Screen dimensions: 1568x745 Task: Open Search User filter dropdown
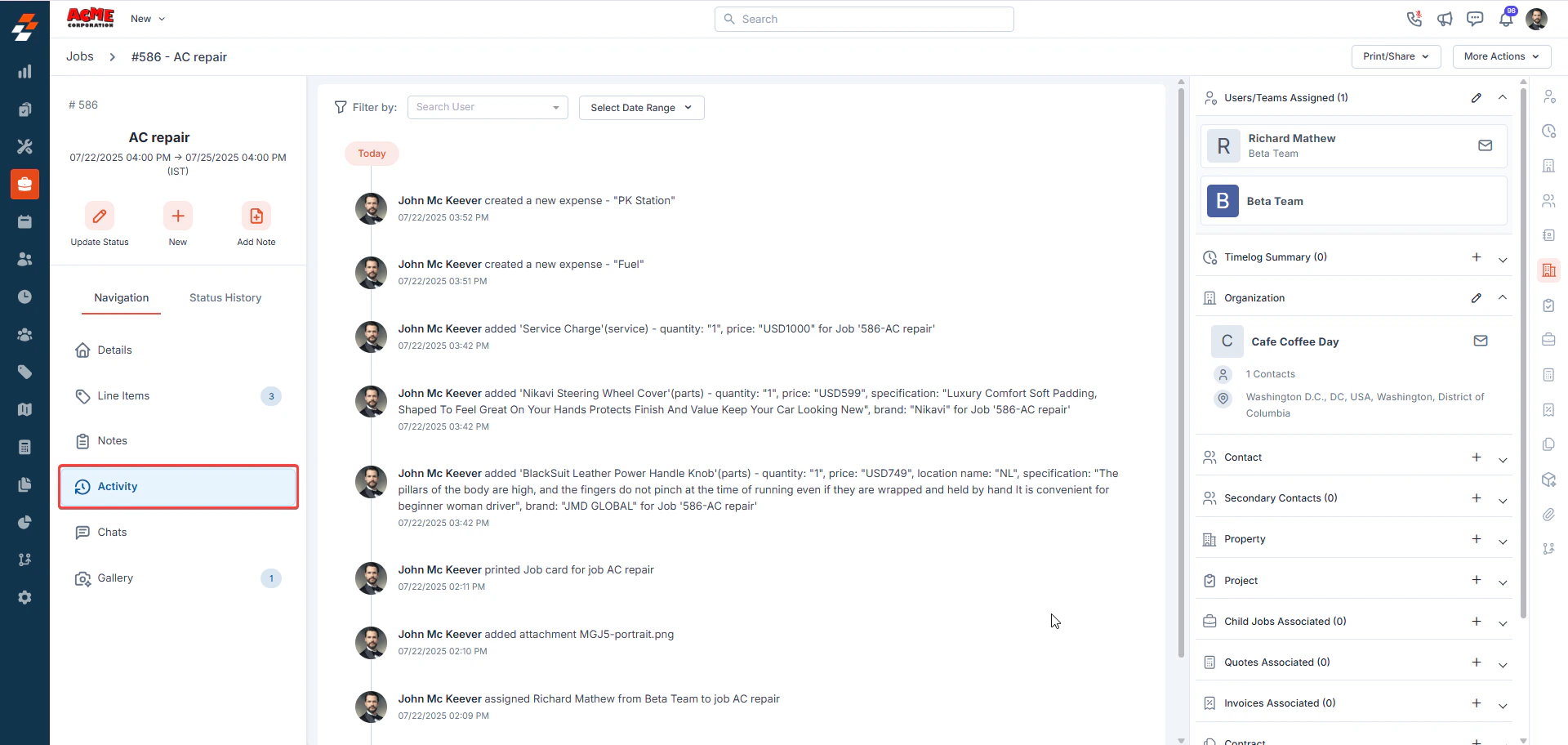(x=488, y=107)
